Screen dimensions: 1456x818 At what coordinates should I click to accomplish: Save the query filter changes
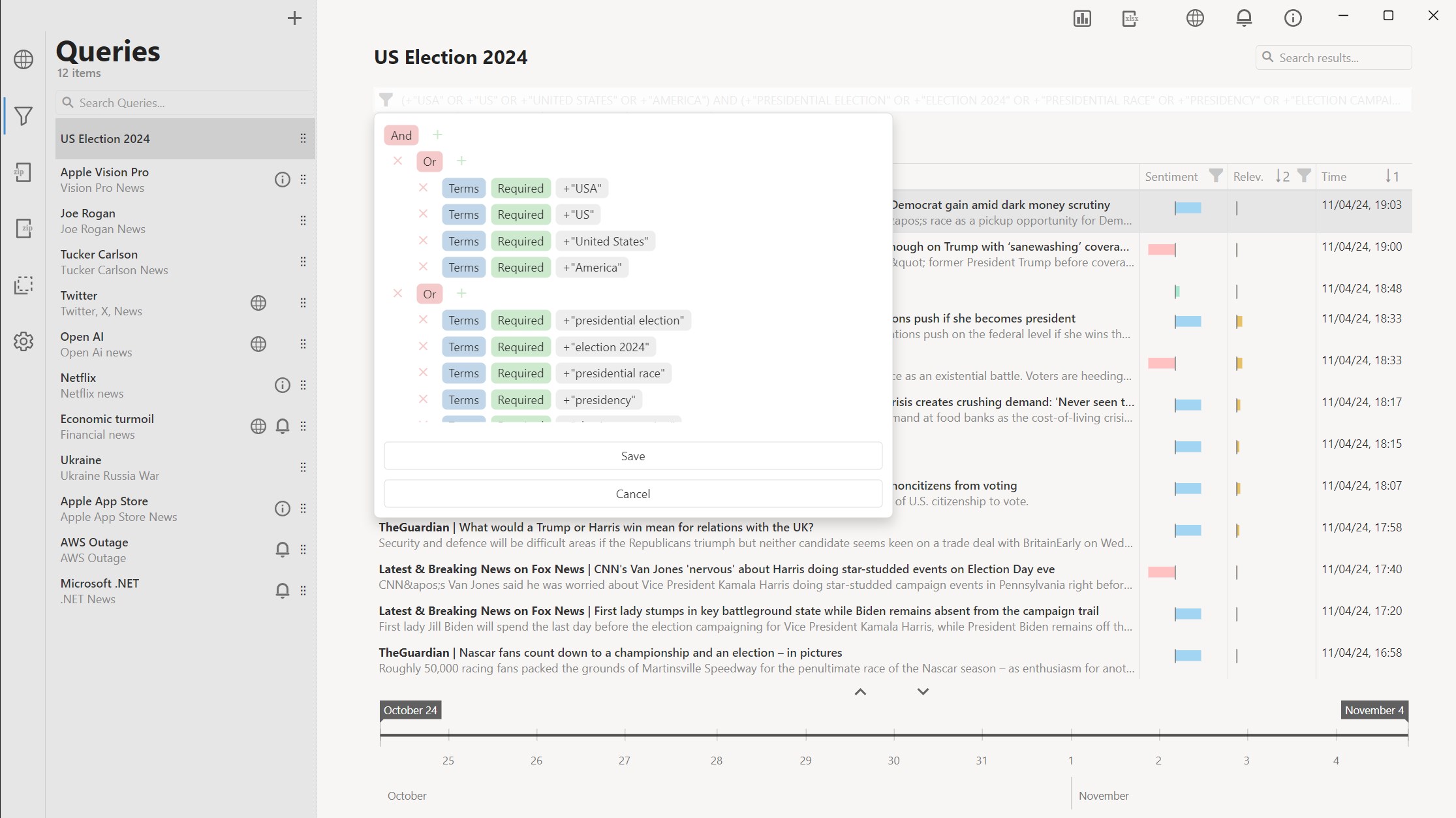[x=632, y=456]
